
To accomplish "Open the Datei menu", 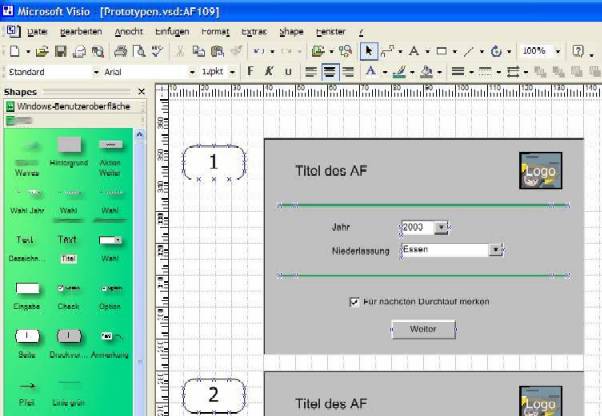I will pyautogui.click(x=37, y=32).
